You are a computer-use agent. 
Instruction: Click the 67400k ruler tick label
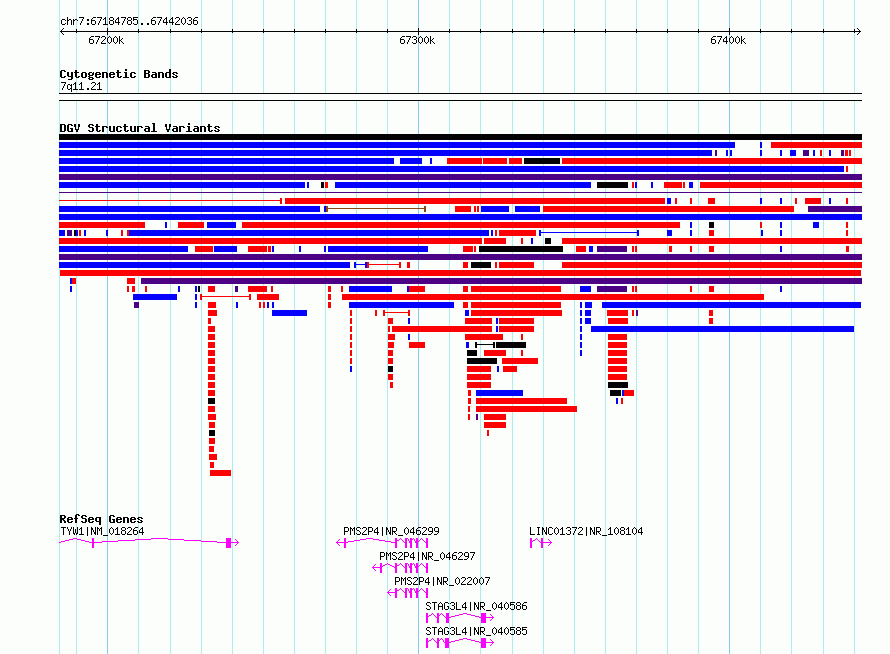pyautogui.click(x=728, y=40)
